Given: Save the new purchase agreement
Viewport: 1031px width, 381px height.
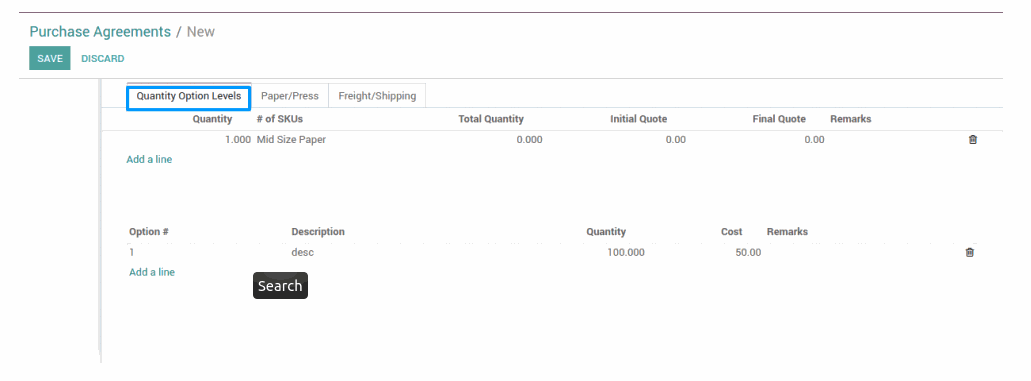Looking at the screenshot, I should (49, 59).
